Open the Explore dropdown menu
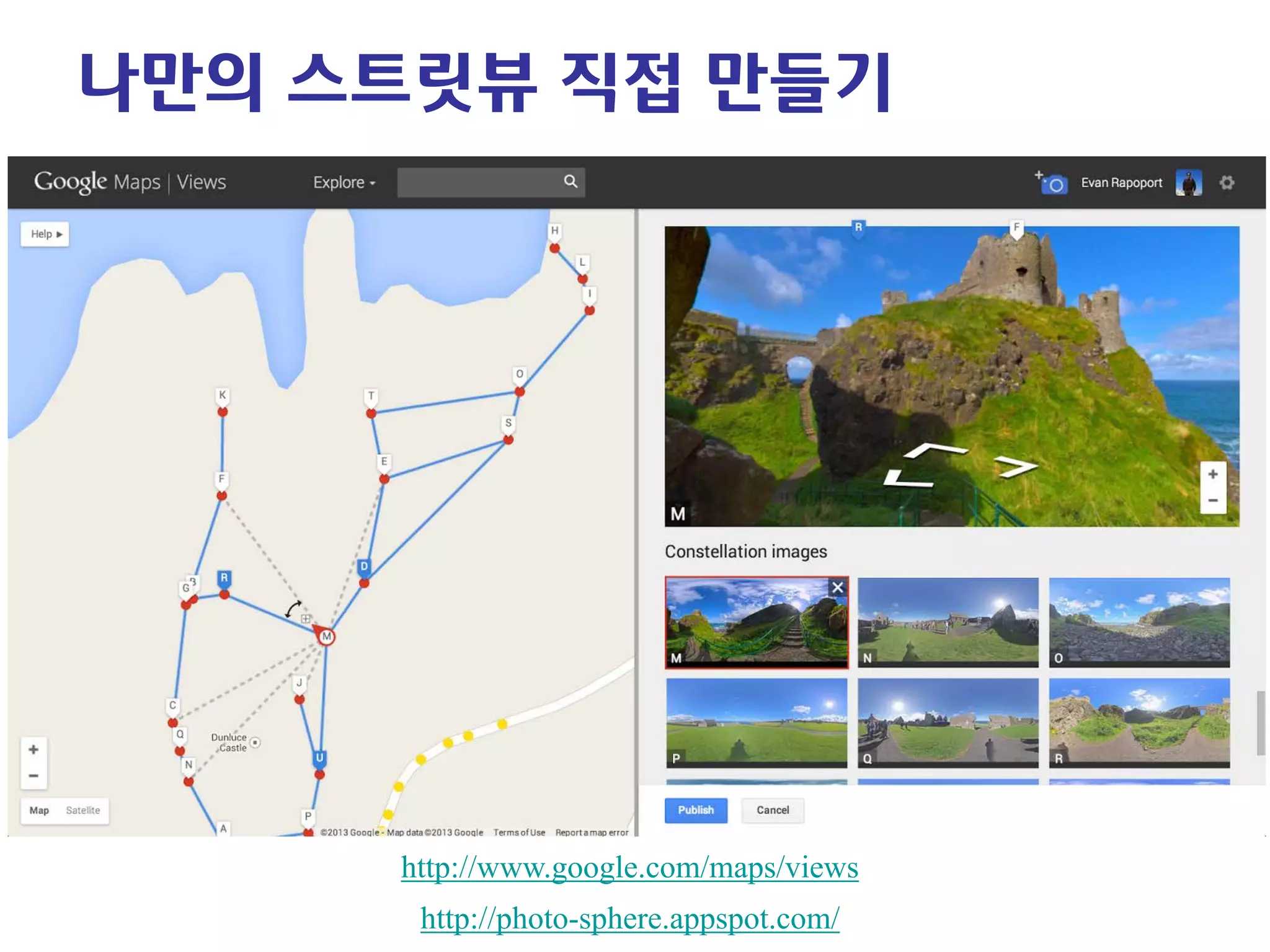This screenshot has width=1270, height=952. point(344,183)
